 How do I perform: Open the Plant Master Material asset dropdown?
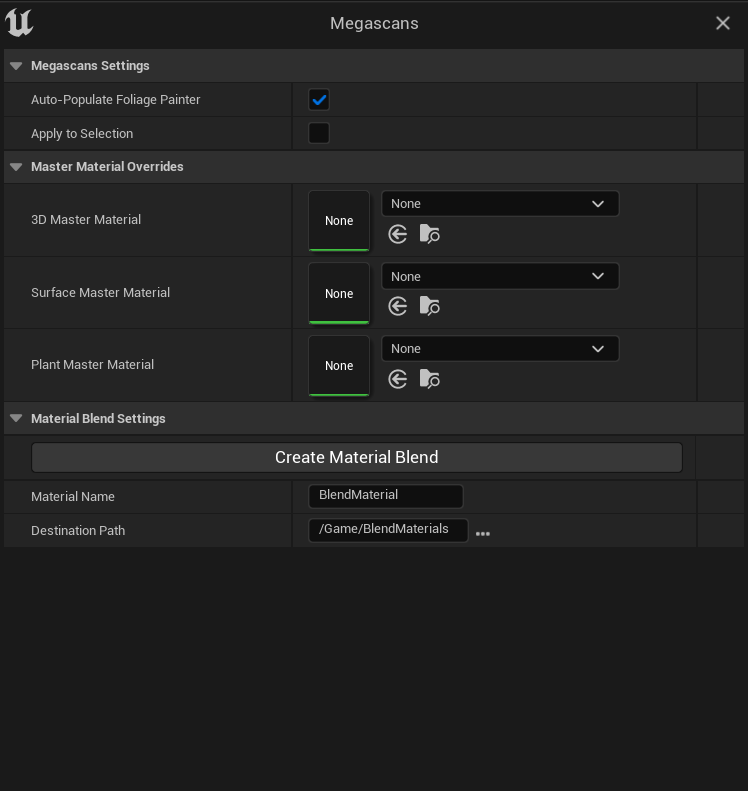coord(500,349)
